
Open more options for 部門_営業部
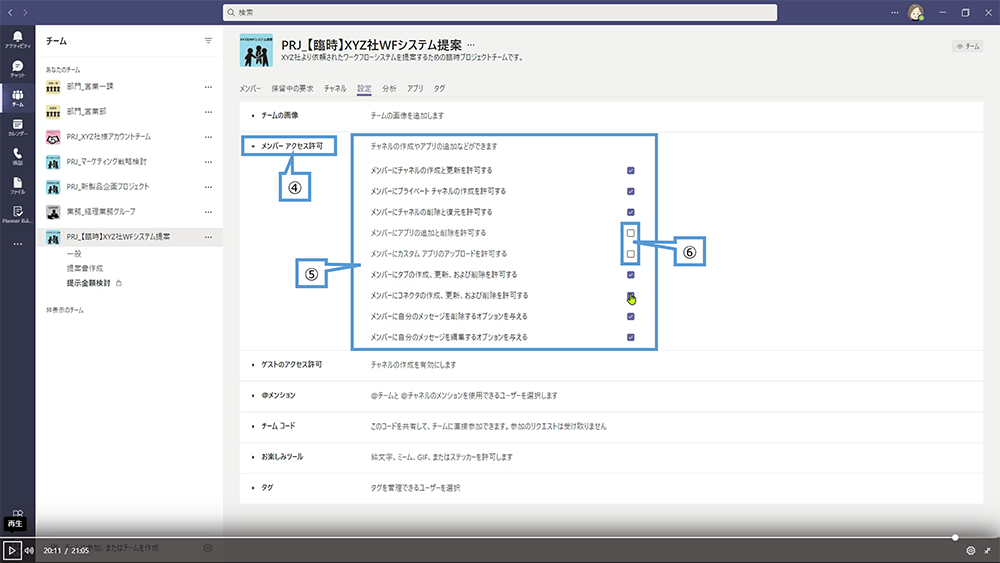[x=208, y=112]
